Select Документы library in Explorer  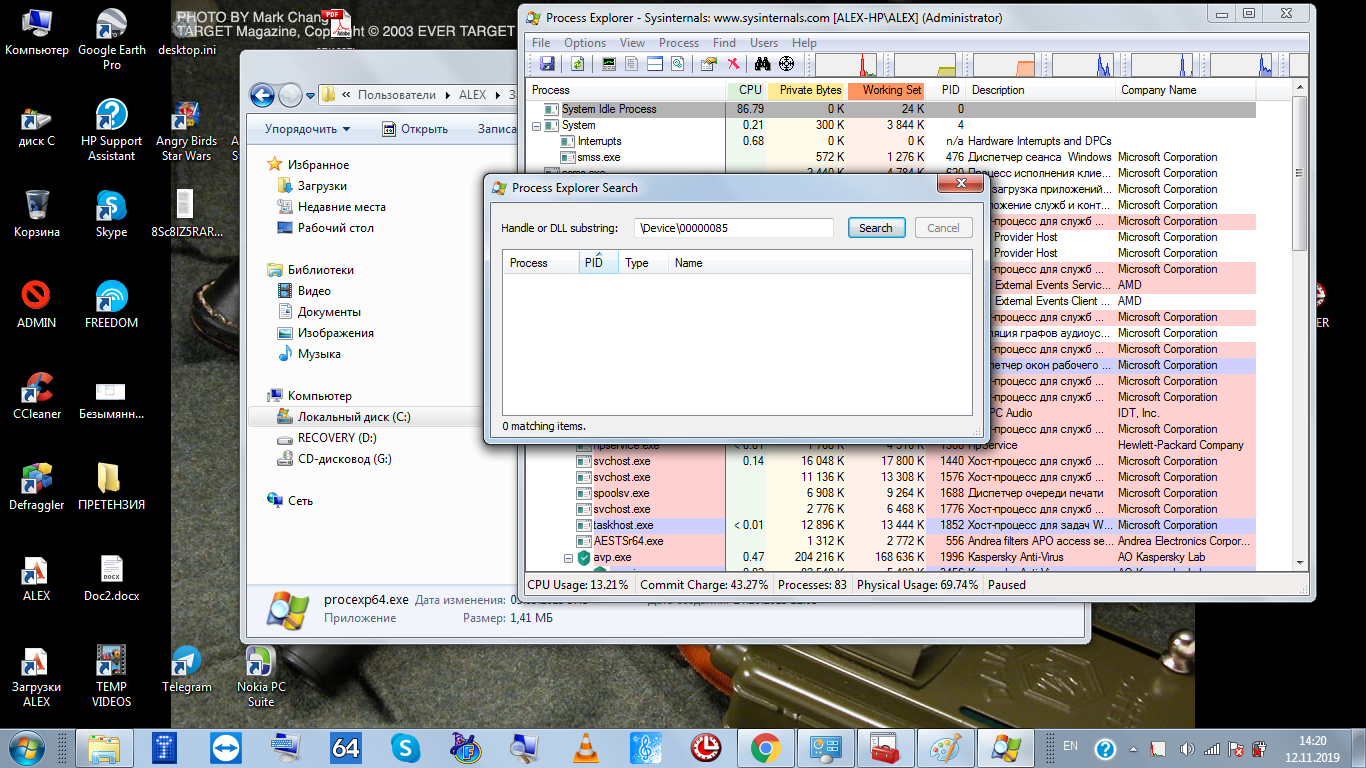click(329, 312)
